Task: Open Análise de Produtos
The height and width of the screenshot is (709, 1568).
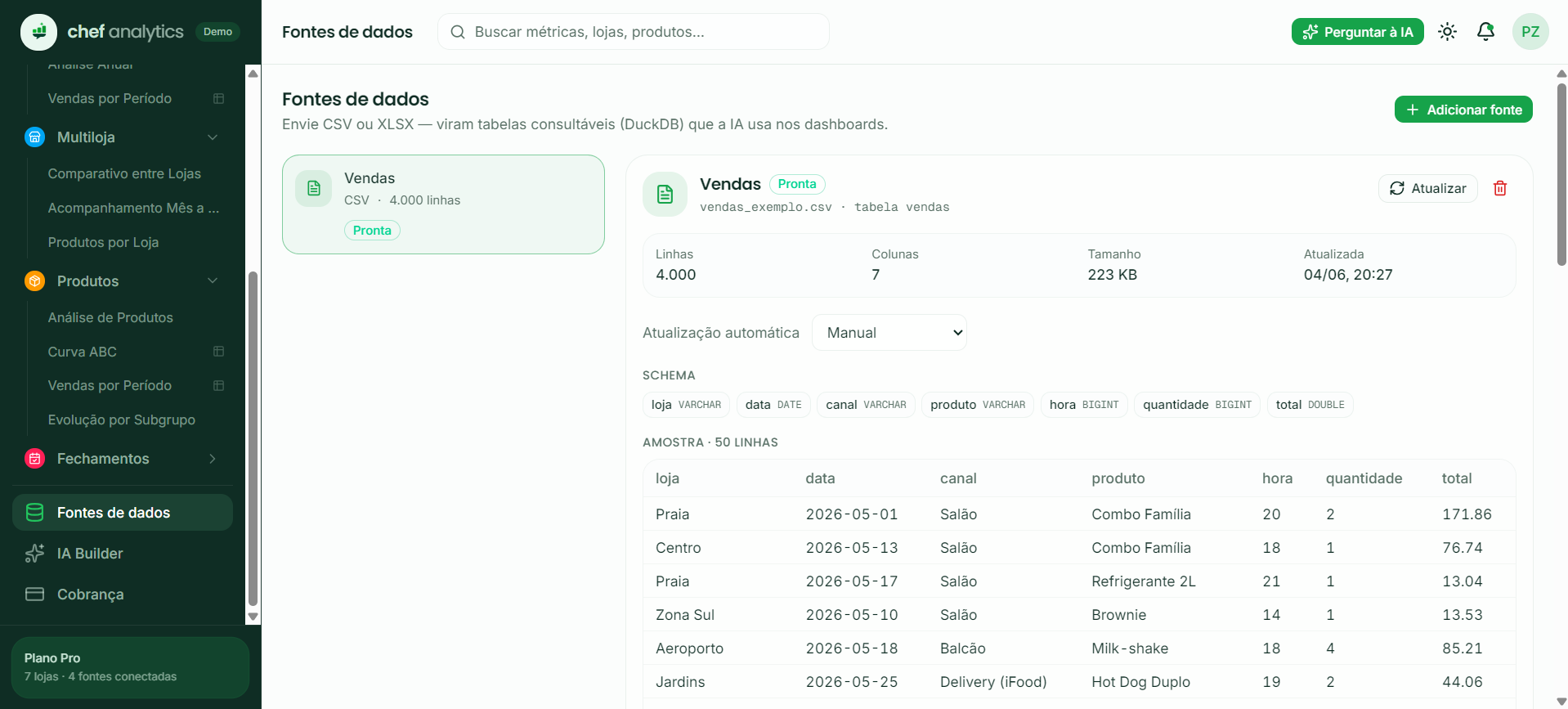Action: [x=110, y=317]
